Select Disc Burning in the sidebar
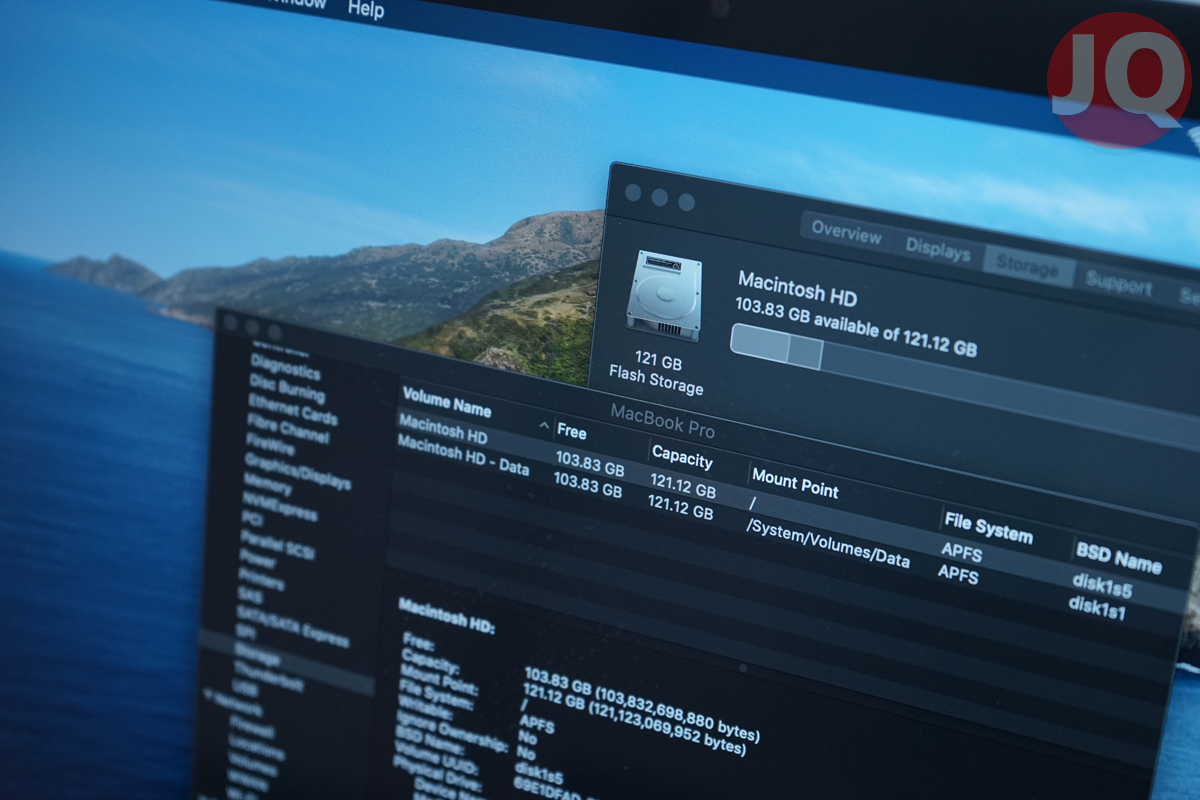Viewport: 1200px width, 800px height. pos(287,389)
